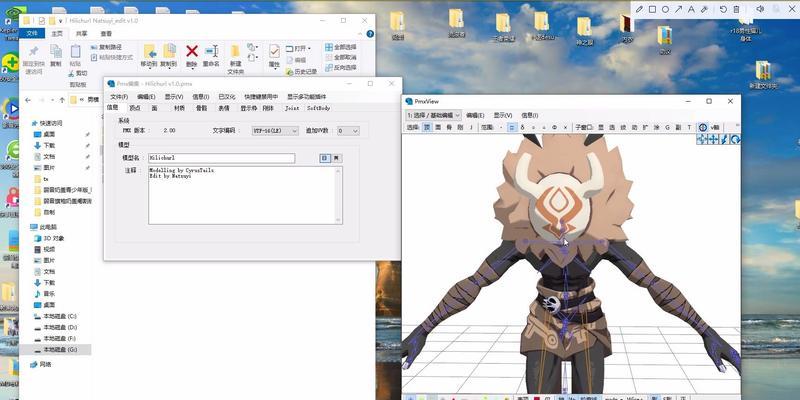The width and height of the screenshot is (800, 400).
Task: Open 显示多功能插件 menu in Pmx editor
Action: [x=306, y=96]
